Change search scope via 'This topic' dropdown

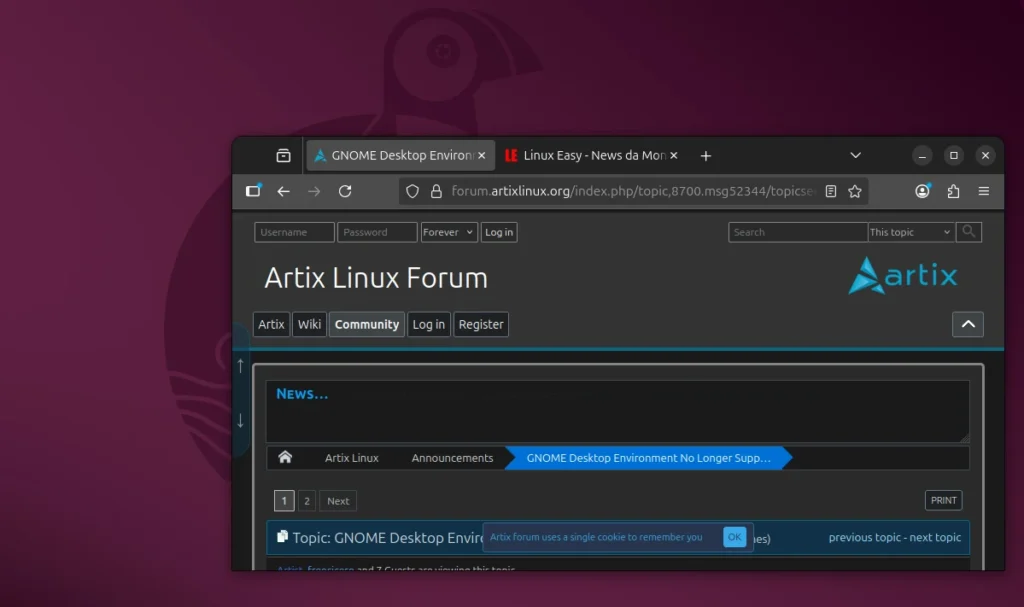point(910,231)
